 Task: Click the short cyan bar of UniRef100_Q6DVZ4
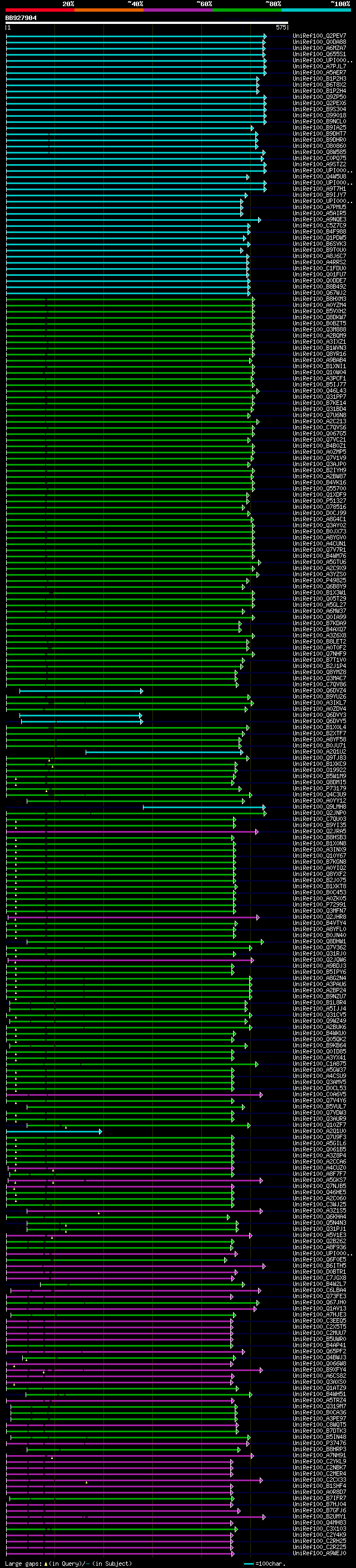pos(81,691)
